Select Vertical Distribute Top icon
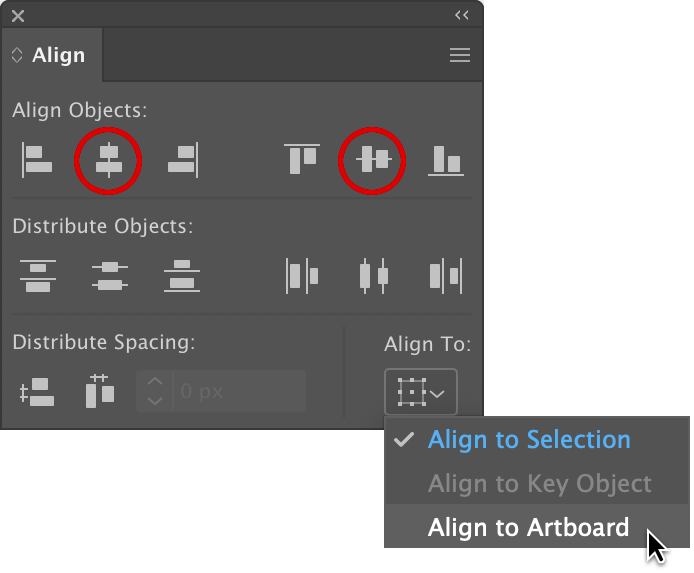 (x=37, y=276)
